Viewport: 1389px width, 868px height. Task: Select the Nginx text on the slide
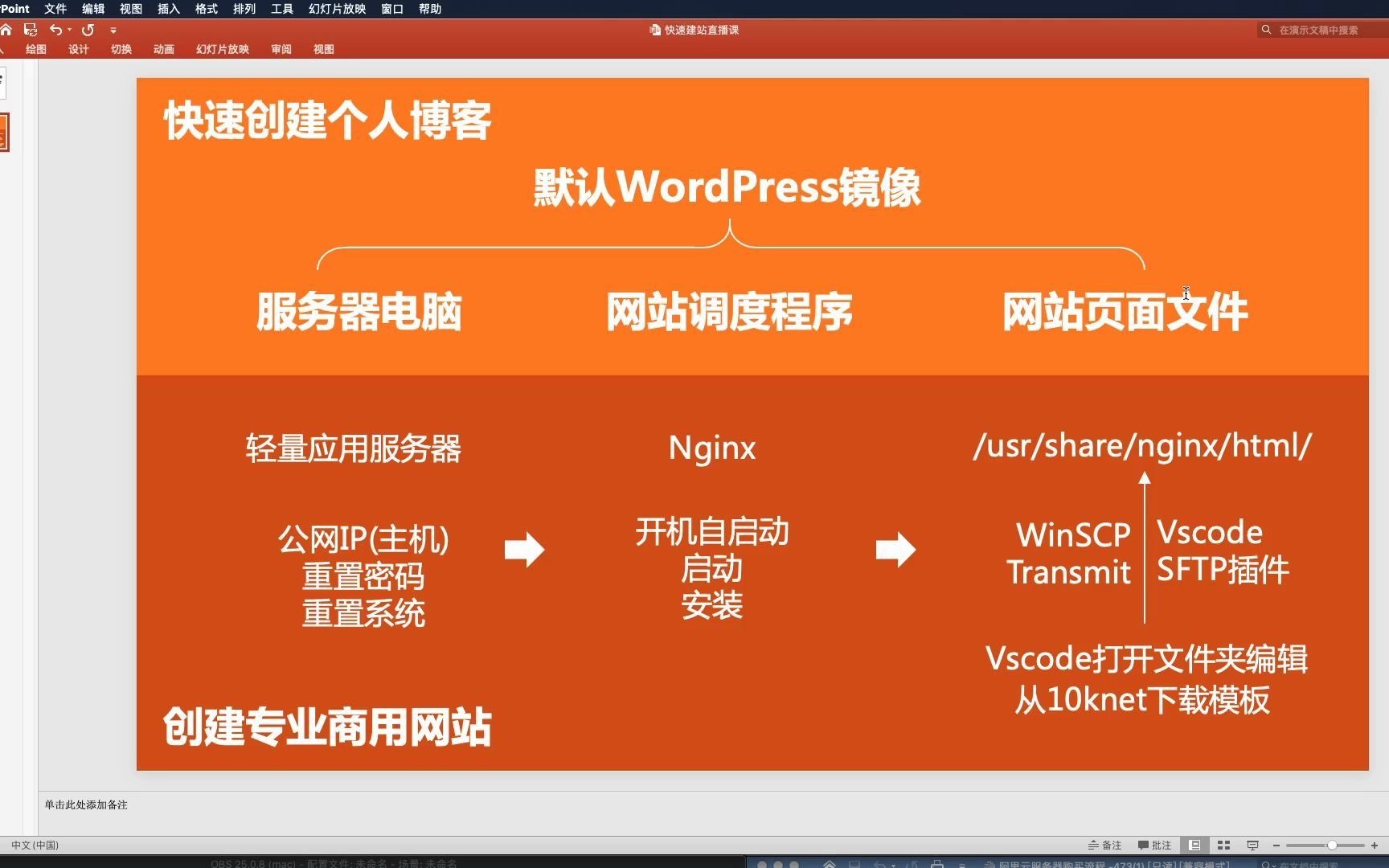point(712,448)
